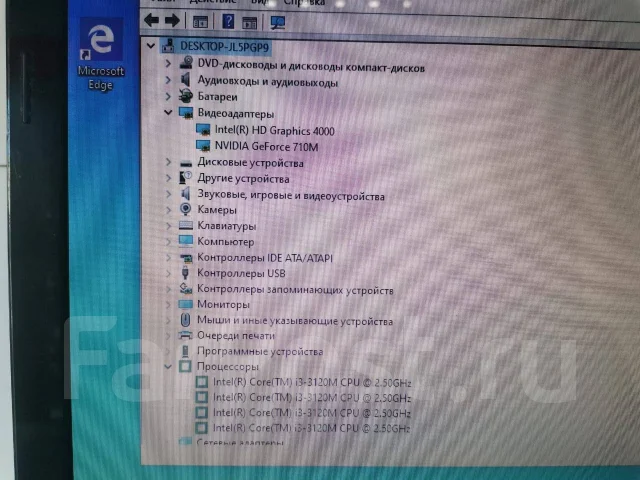
Task: Select NVIDIA GeForce 710M adapter
Action: click(x=266, y=147)
